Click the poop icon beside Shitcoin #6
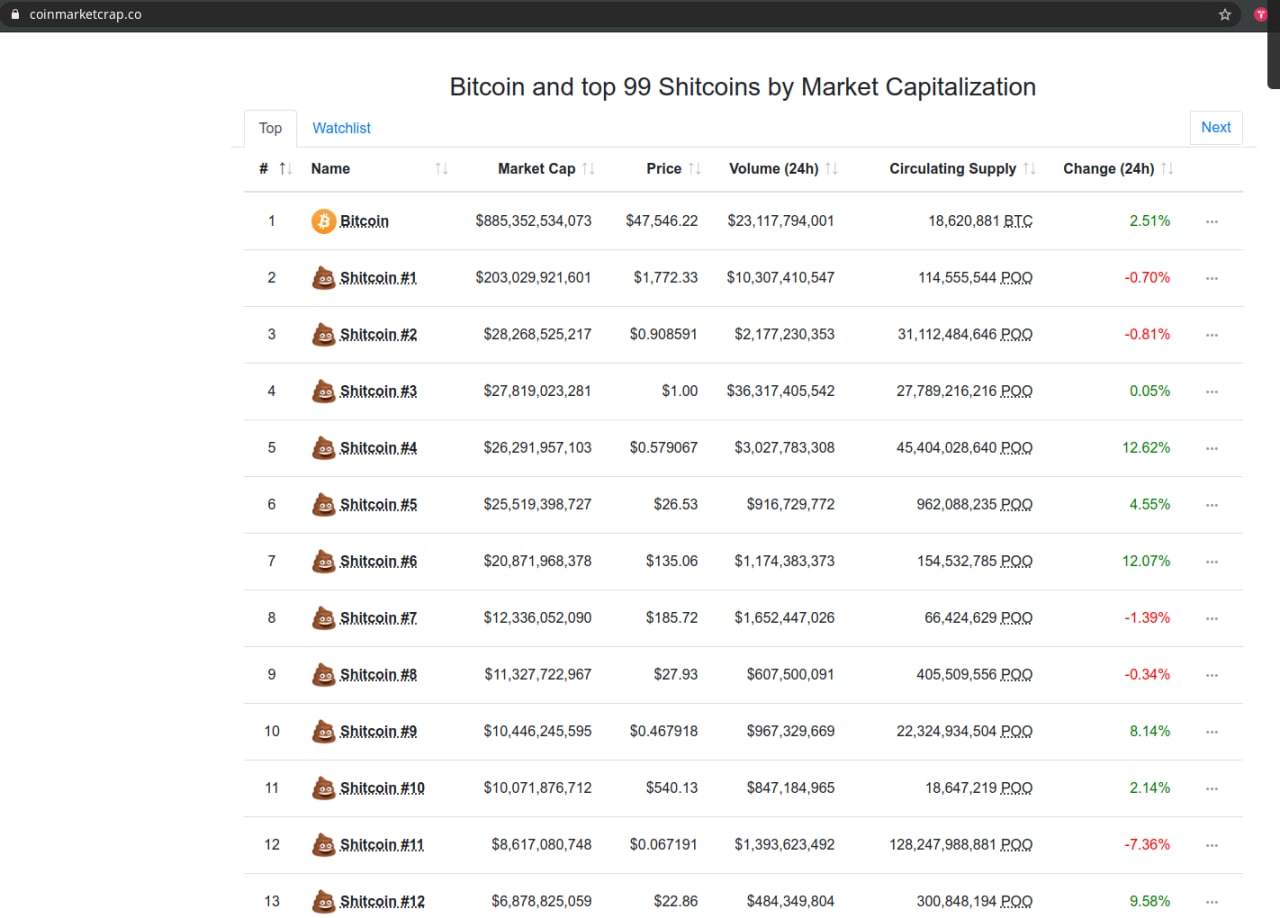This screenshot has height=918, width=1280. coord(323,561)
